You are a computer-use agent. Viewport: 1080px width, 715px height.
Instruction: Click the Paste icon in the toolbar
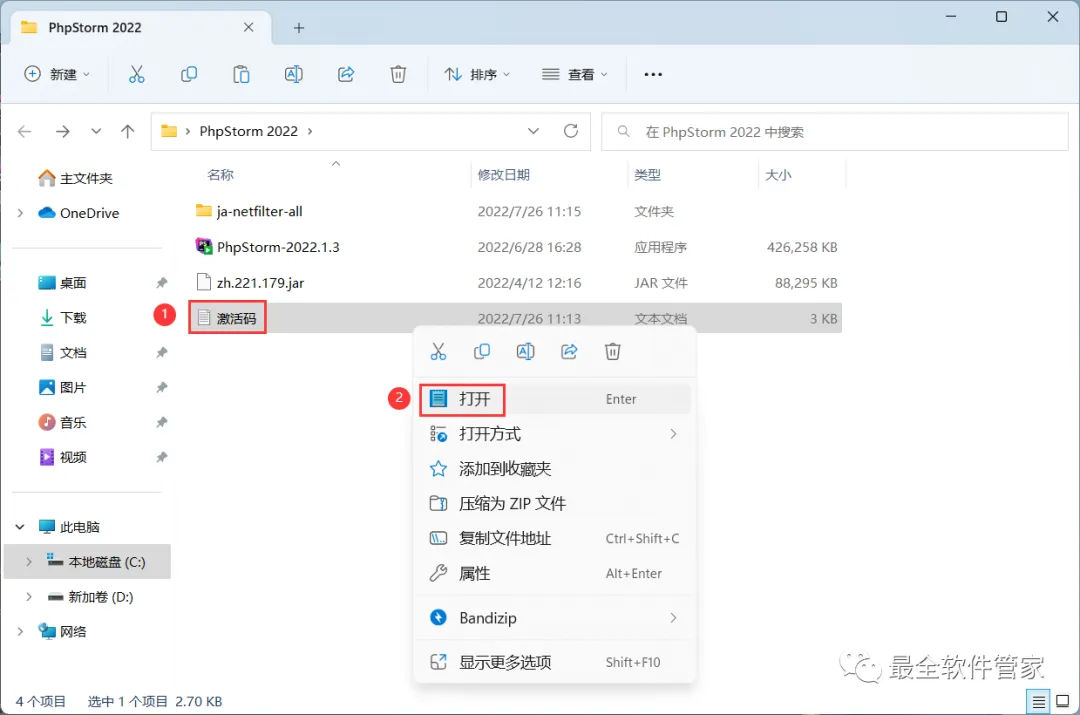[241, 74]
